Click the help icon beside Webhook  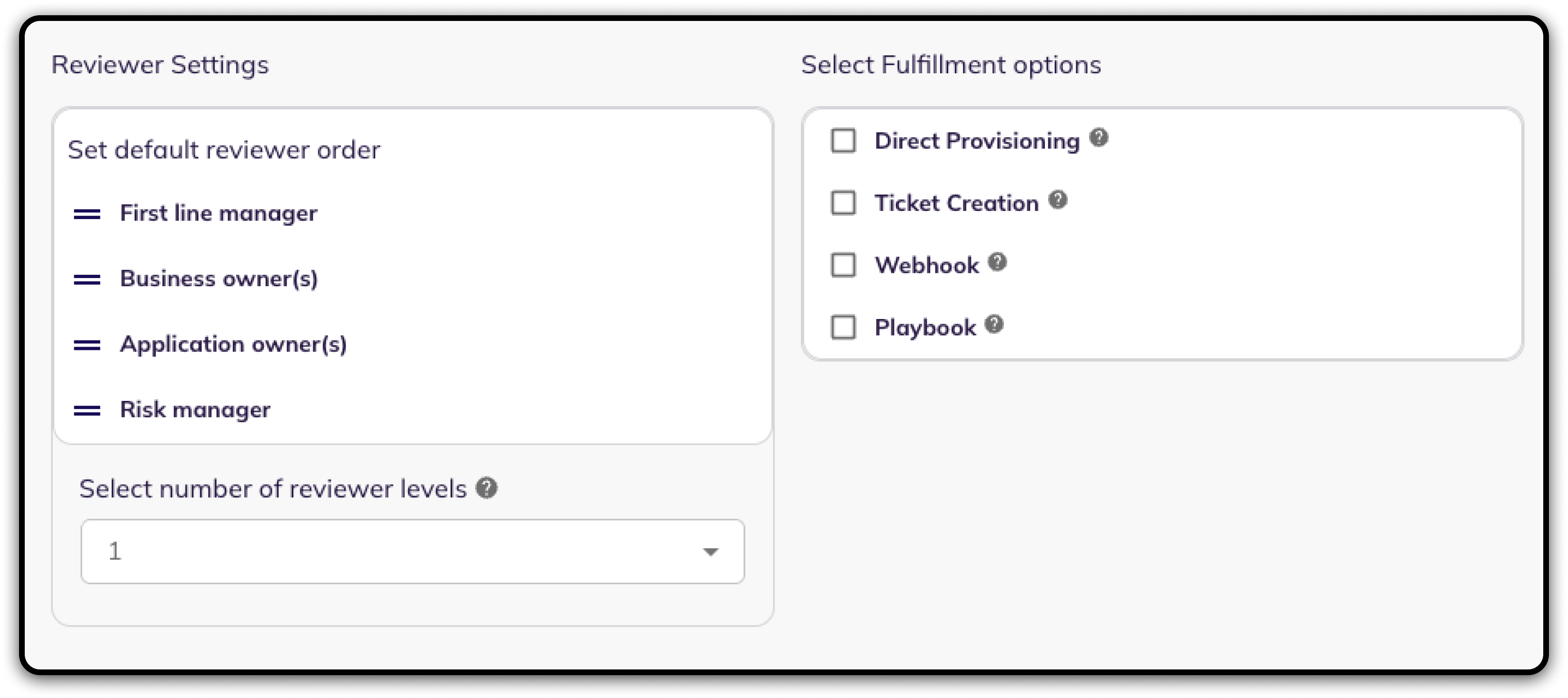point(997,262)
